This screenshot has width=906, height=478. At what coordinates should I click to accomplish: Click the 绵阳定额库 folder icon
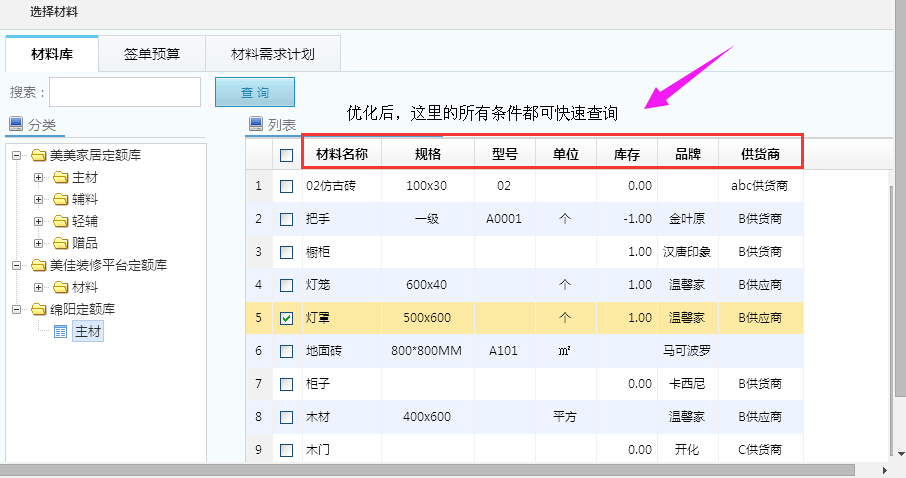39,309
